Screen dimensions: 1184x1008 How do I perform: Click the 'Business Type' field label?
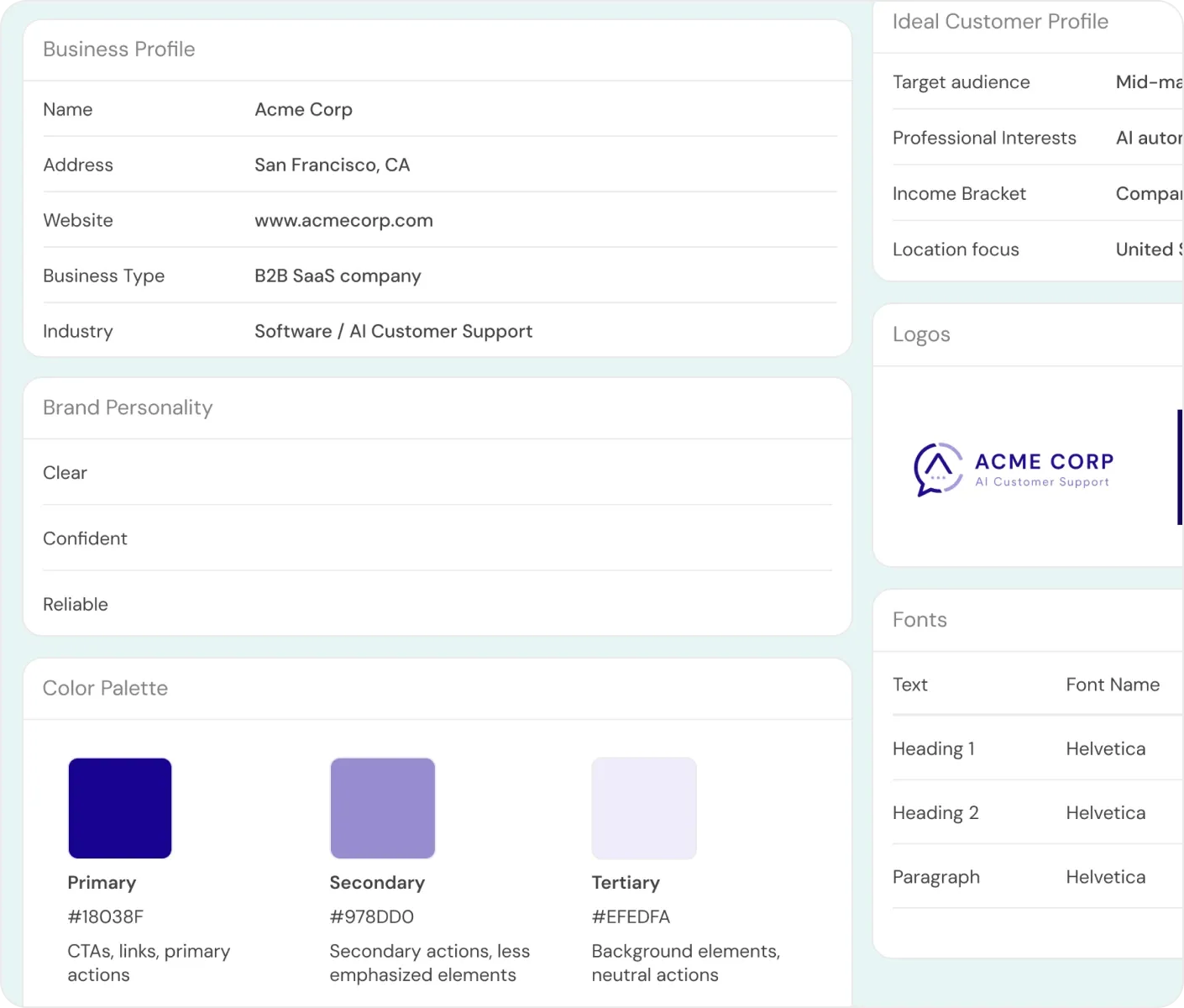pyautogui.click(x=104, y=276)
